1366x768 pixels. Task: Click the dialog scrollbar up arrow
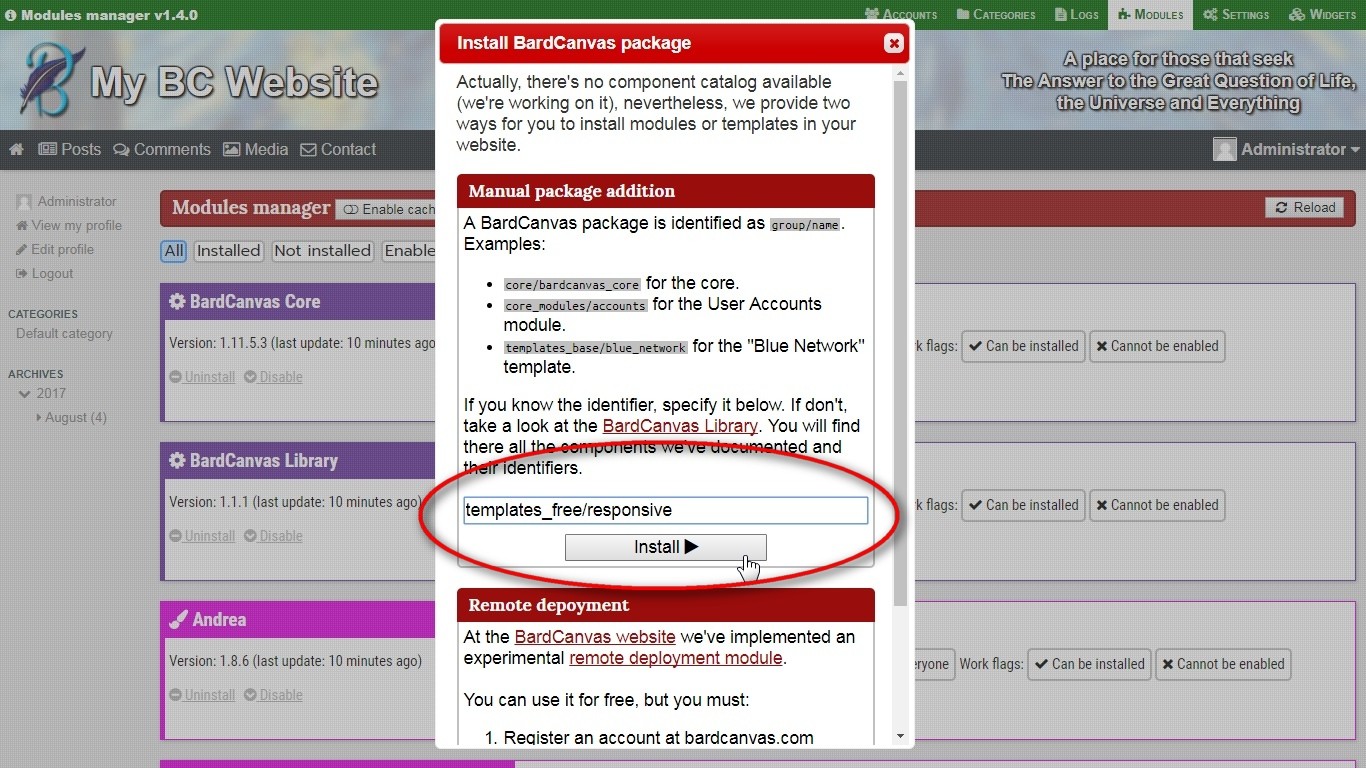[900, 74]
